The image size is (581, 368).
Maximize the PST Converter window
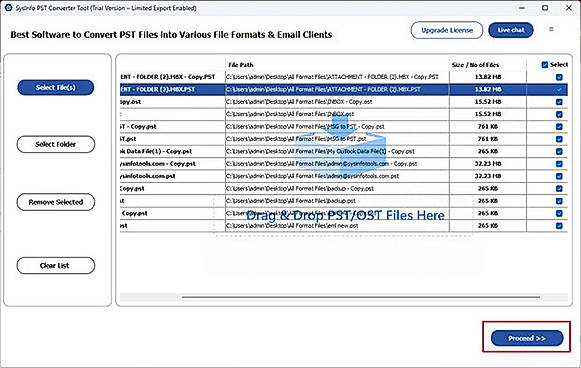(545, 8)
